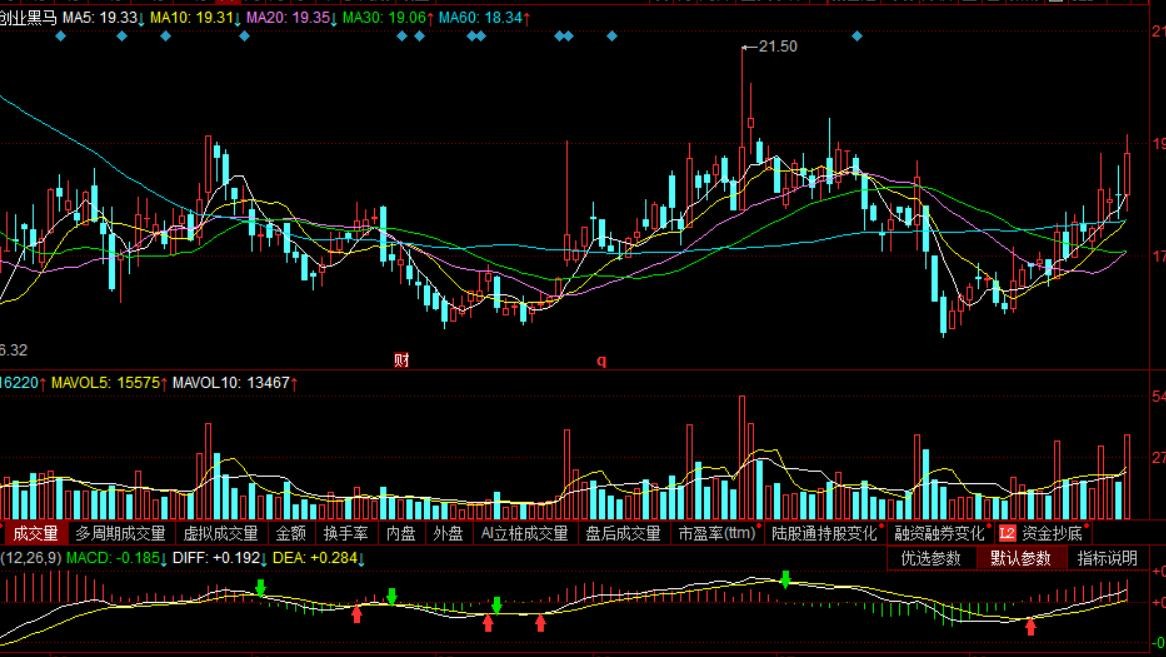Click the rightmost blue diamond event marker
Viewport: 1166px width, 657px height.
(x=856, y=36)
